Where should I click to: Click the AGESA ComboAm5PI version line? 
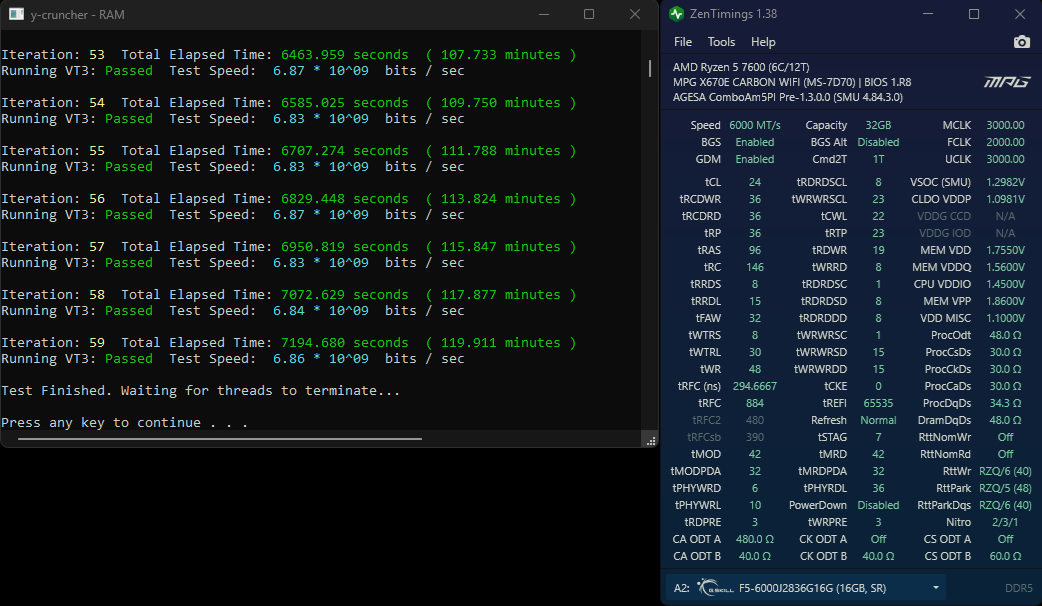pos(787,97)
